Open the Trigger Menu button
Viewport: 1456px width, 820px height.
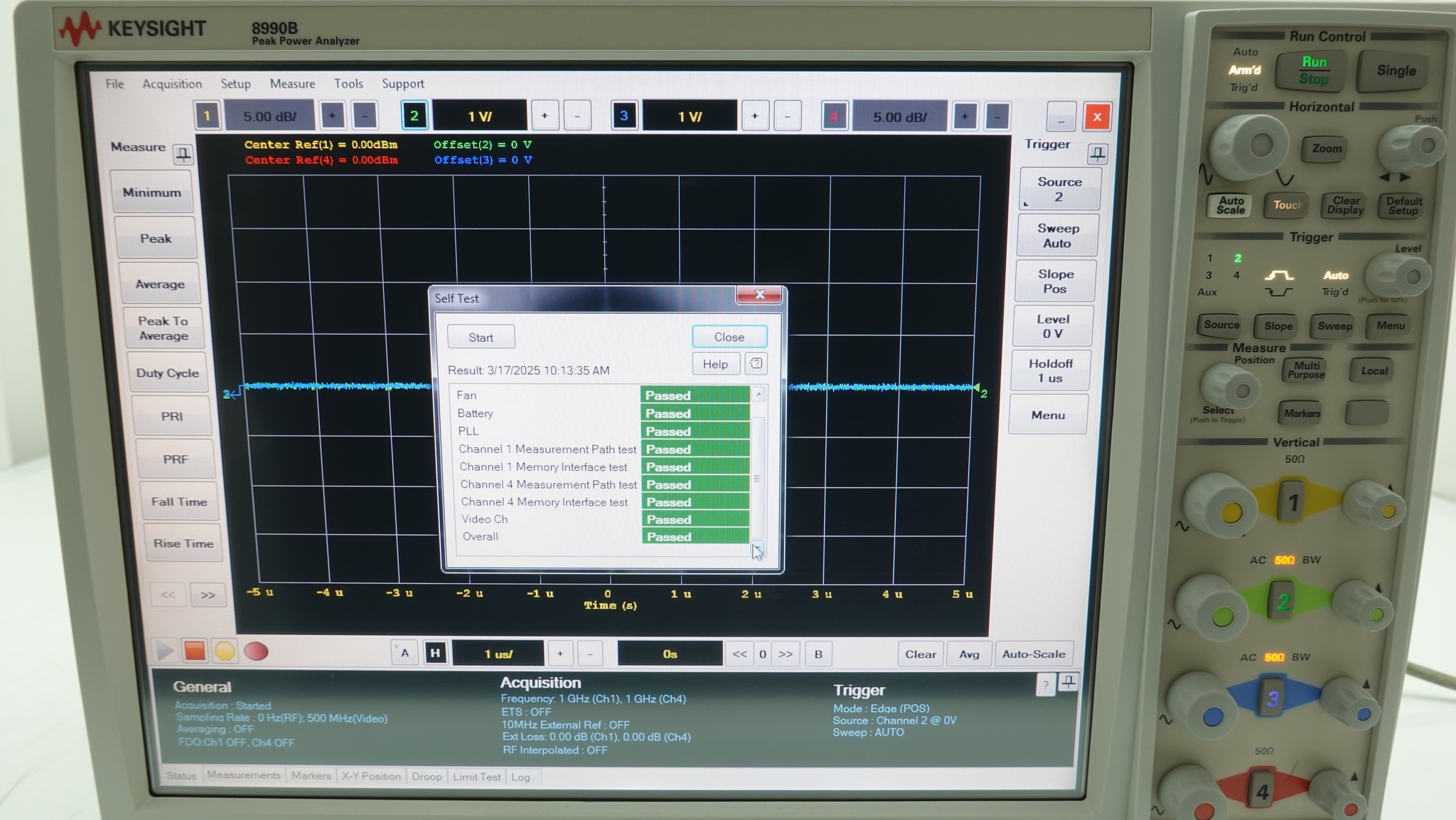tap(1048, 415)
